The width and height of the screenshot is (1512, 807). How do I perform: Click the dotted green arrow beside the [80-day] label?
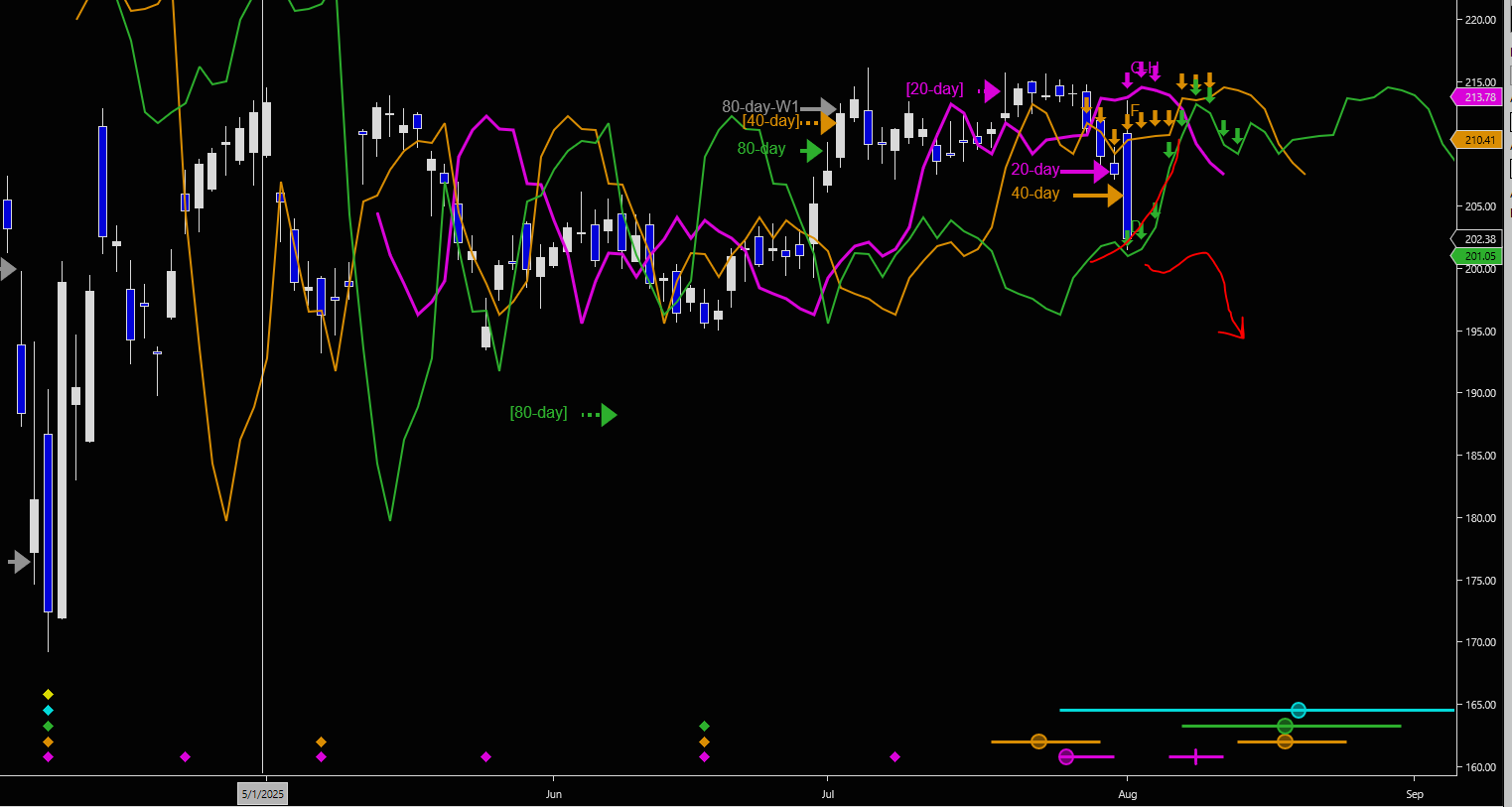pos(600,414)
